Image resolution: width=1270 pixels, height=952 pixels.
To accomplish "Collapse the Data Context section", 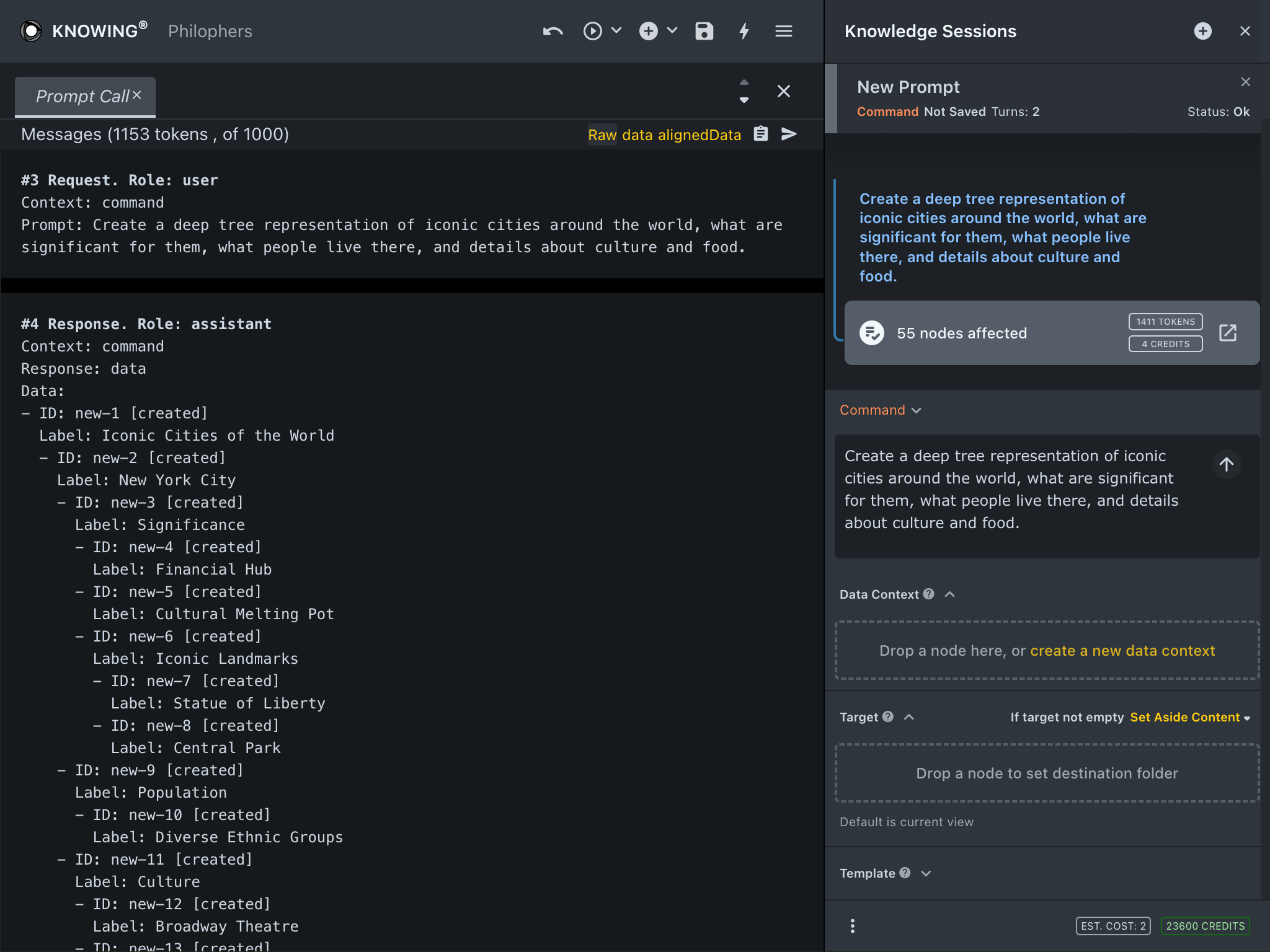I will coord(949,594).
